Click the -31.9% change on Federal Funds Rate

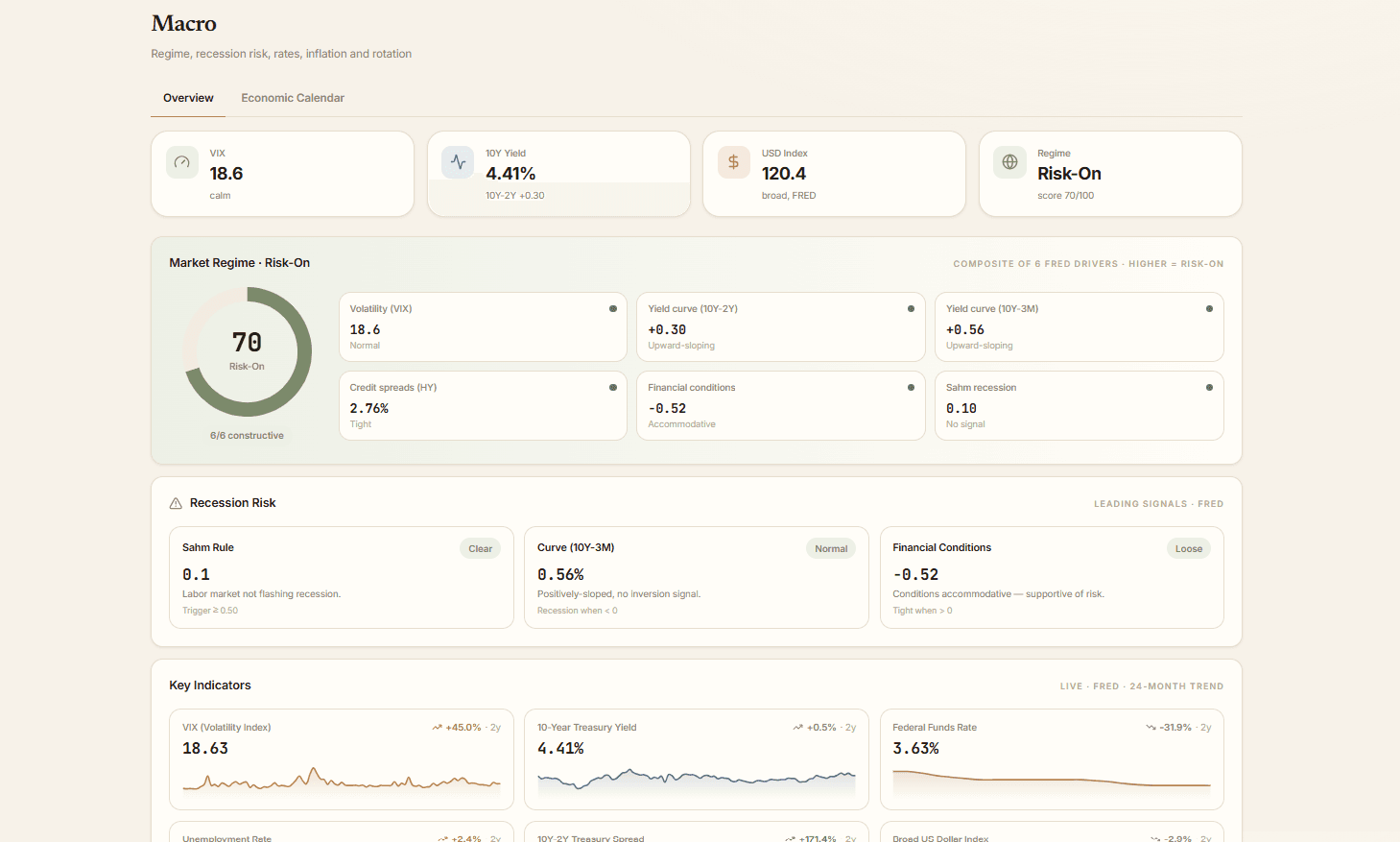[1175, 728]
